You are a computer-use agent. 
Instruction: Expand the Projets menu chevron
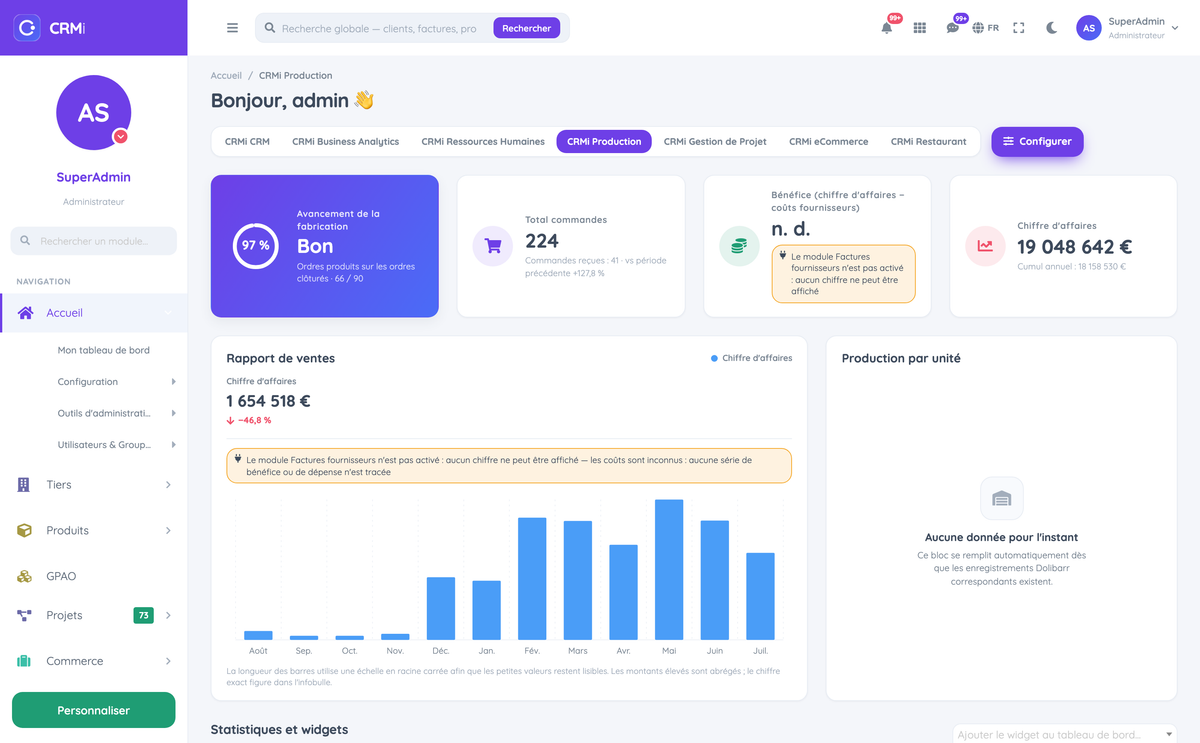point(168,616)
